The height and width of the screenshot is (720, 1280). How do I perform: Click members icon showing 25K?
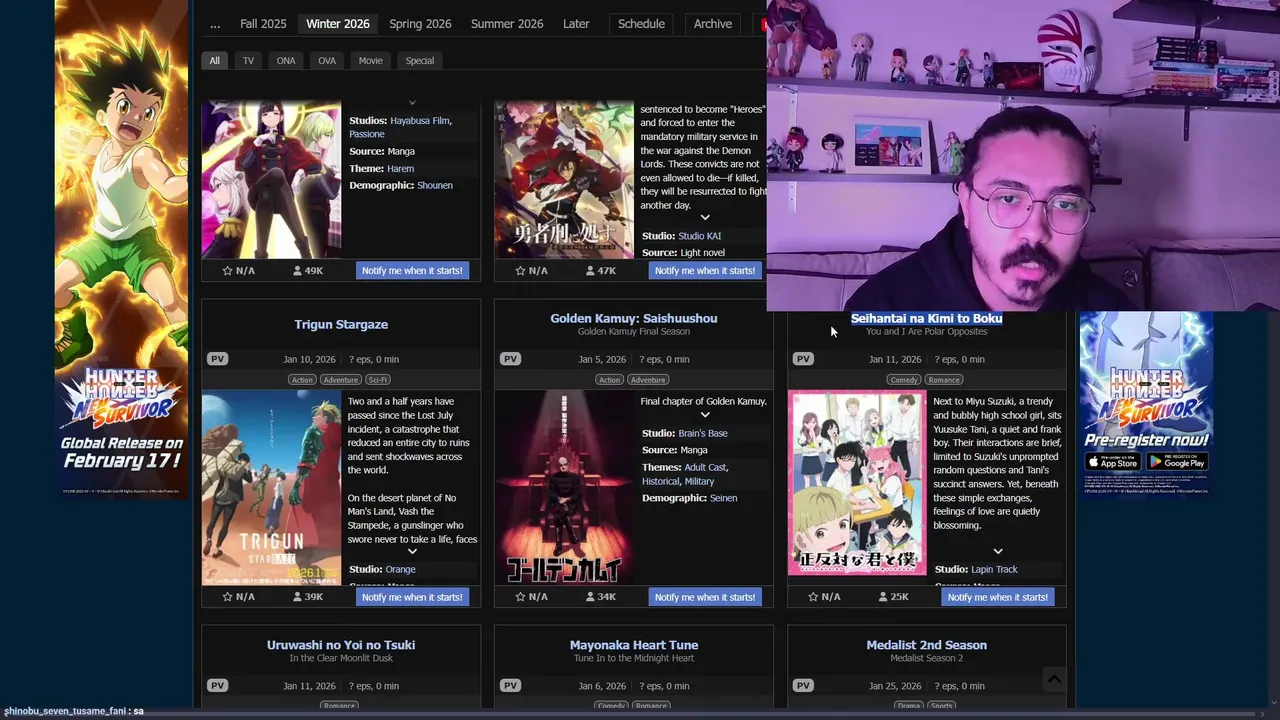pyautogui.click(x=883, y=597)
